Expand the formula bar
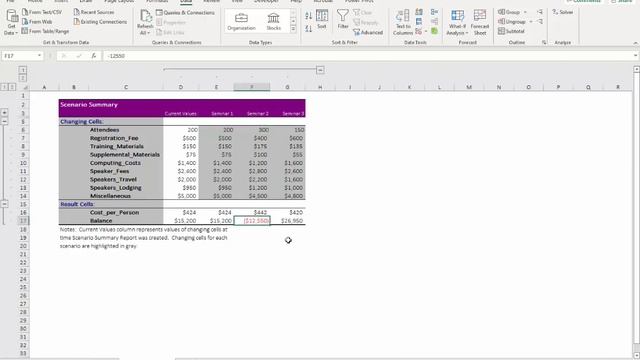The image size is (640, 360). click(636, 56)
